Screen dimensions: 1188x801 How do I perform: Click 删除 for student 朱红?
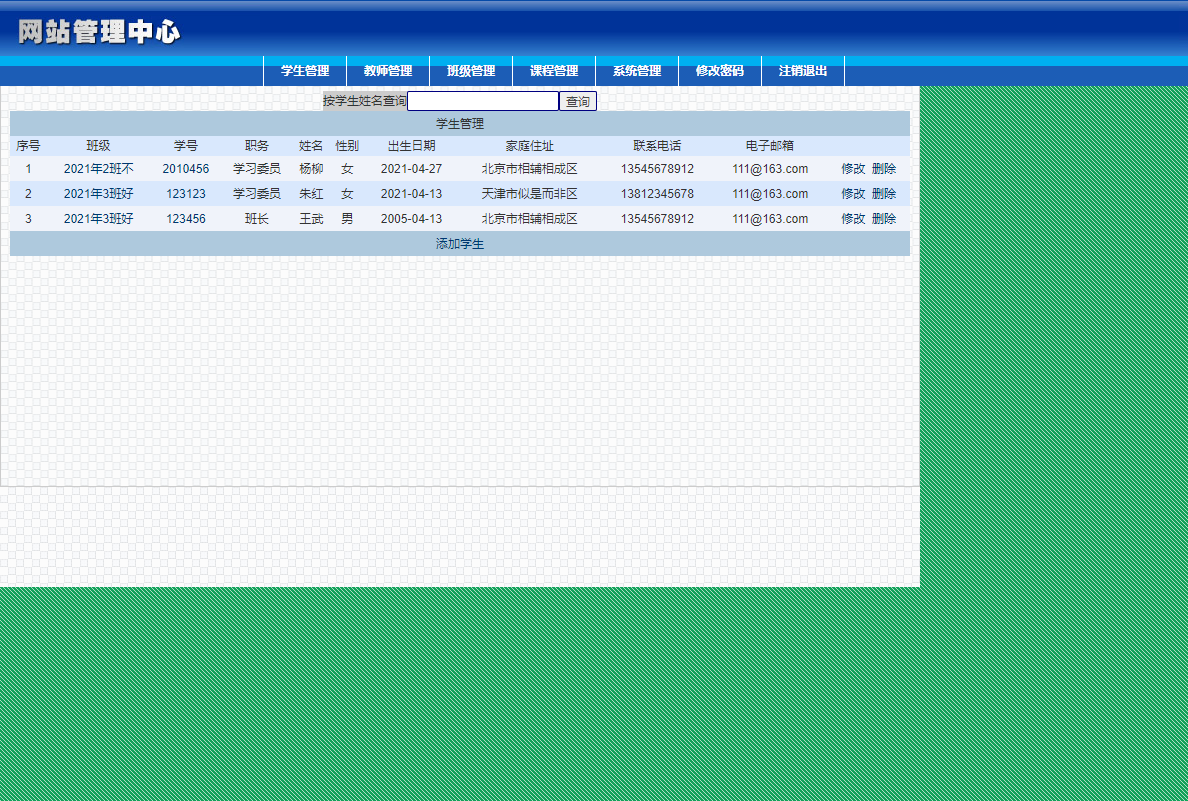pyautogui.click(x=884, y=193)
